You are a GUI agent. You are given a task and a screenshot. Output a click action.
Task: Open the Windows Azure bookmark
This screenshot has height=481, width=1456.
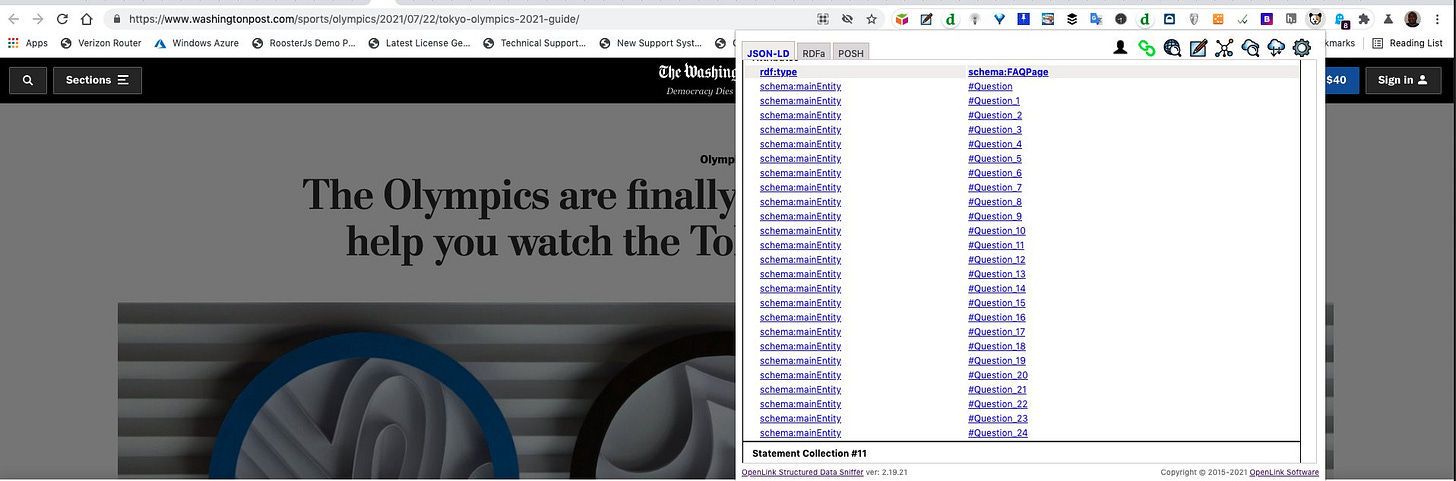coord(197,43)
